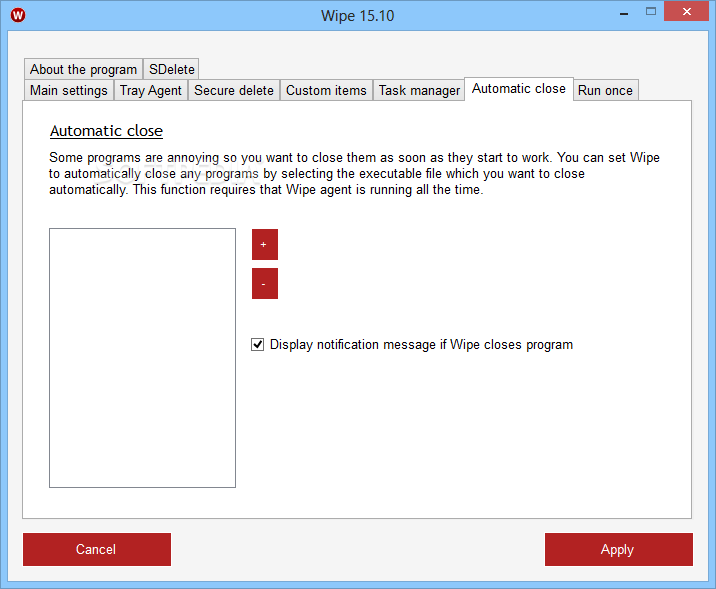Go to the Custom items tab
Image resolution: width=716 pixels, height=589 pixels.
[326, 90]
